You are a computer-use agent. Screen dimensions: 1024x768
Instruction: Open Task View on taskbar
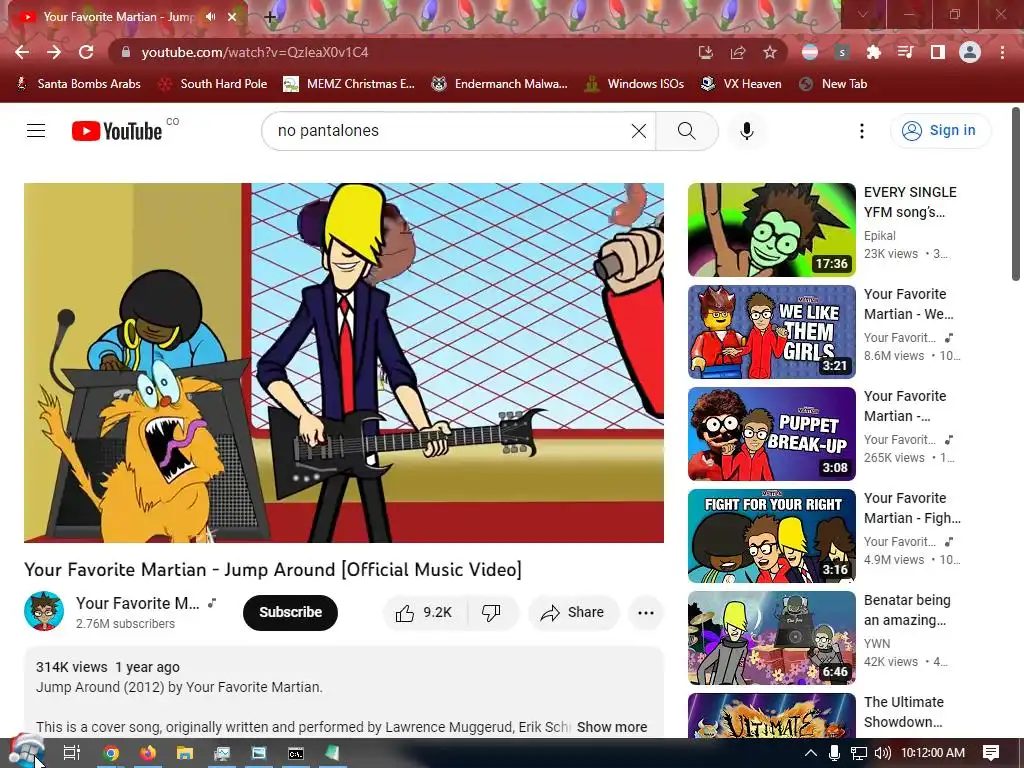tap(71, 753)
